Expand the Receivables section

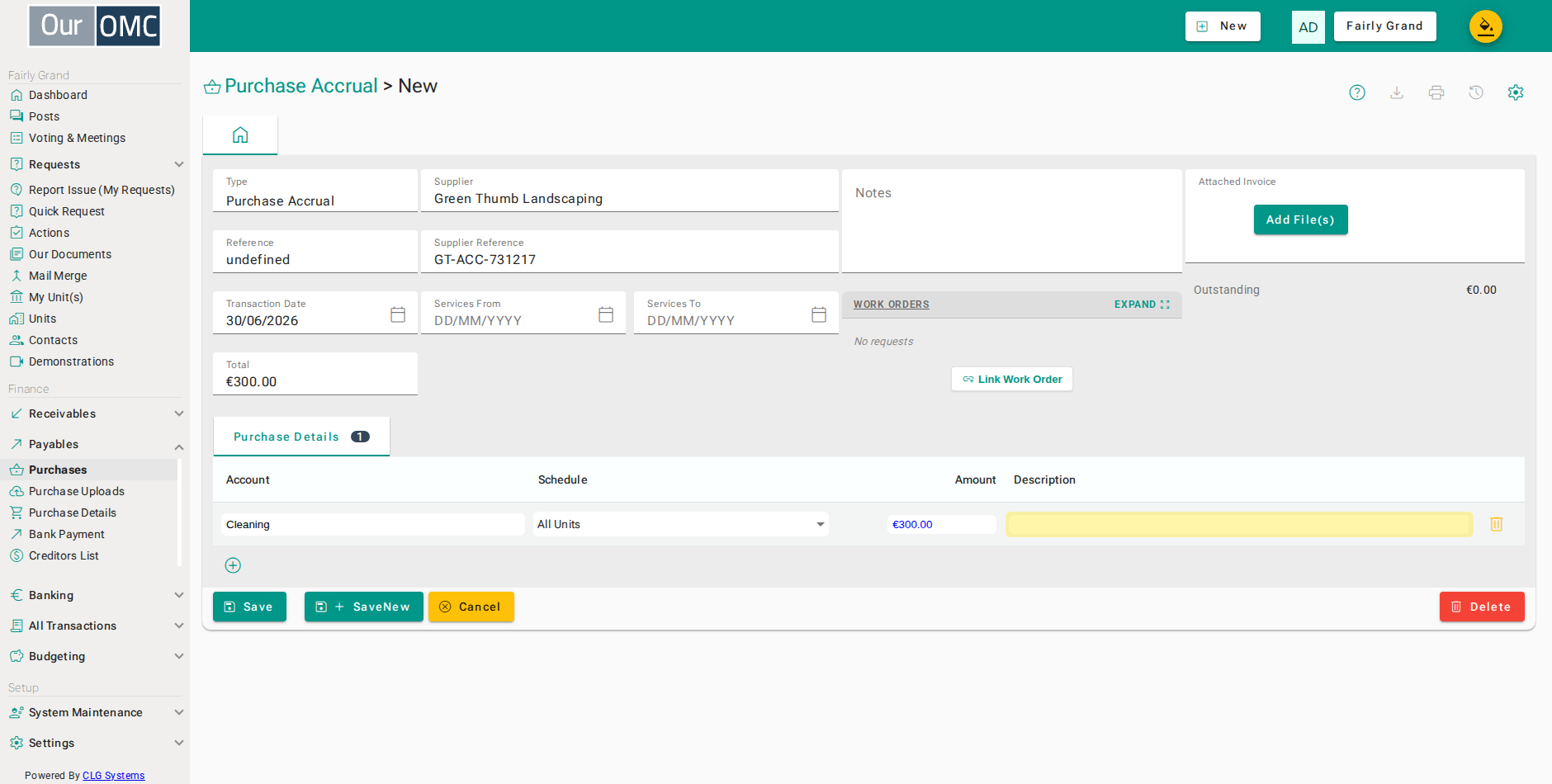pyautogui.click(x=96, y=413)
